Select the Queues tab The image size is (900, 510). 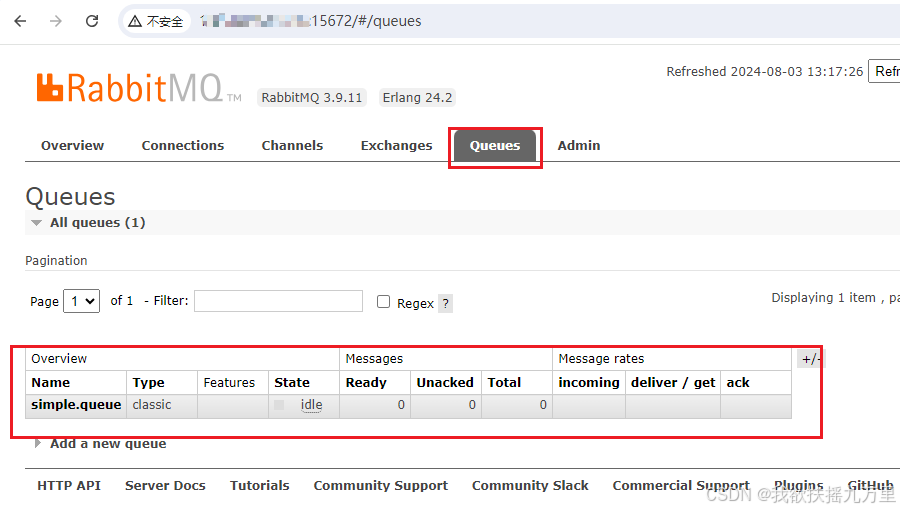[495, 146]
